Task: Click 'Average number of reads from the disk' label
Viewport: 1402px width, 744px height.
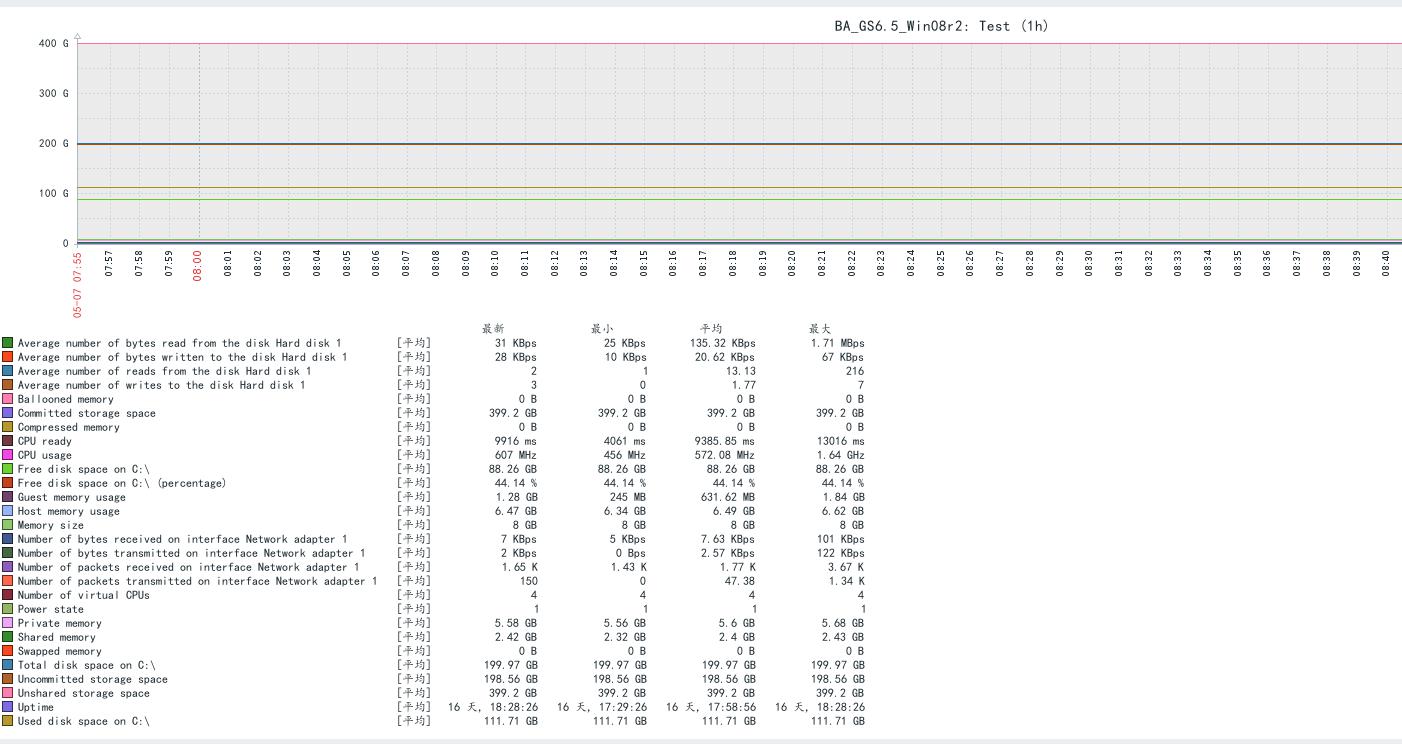Action: pos(165,371)
